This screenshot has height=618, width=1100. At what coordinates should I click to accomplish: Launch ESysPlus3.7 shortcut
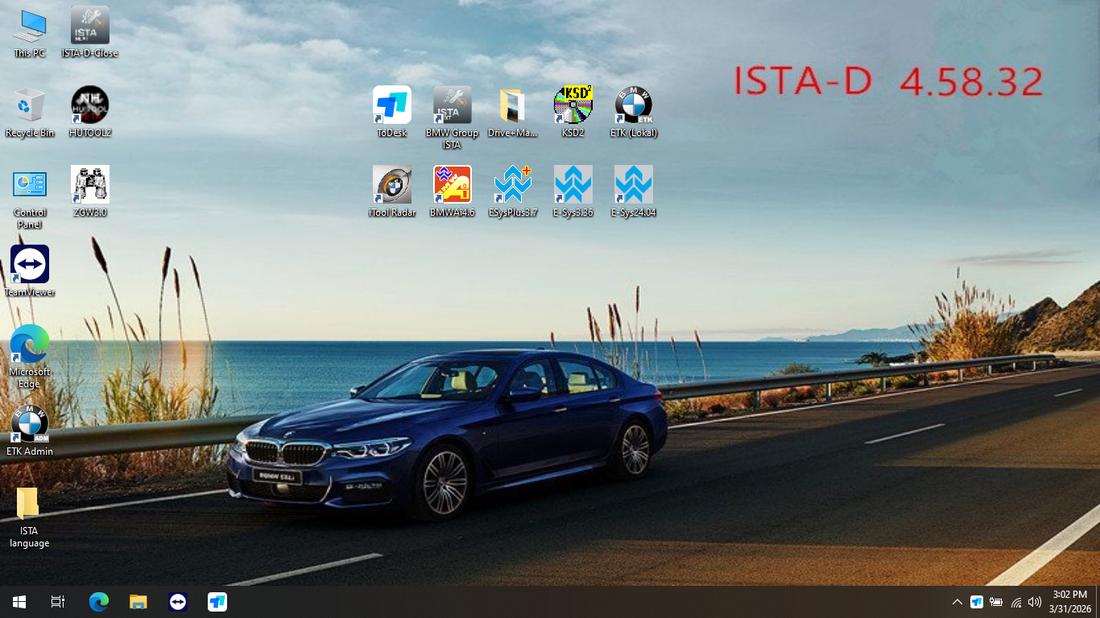coord(512,192)
